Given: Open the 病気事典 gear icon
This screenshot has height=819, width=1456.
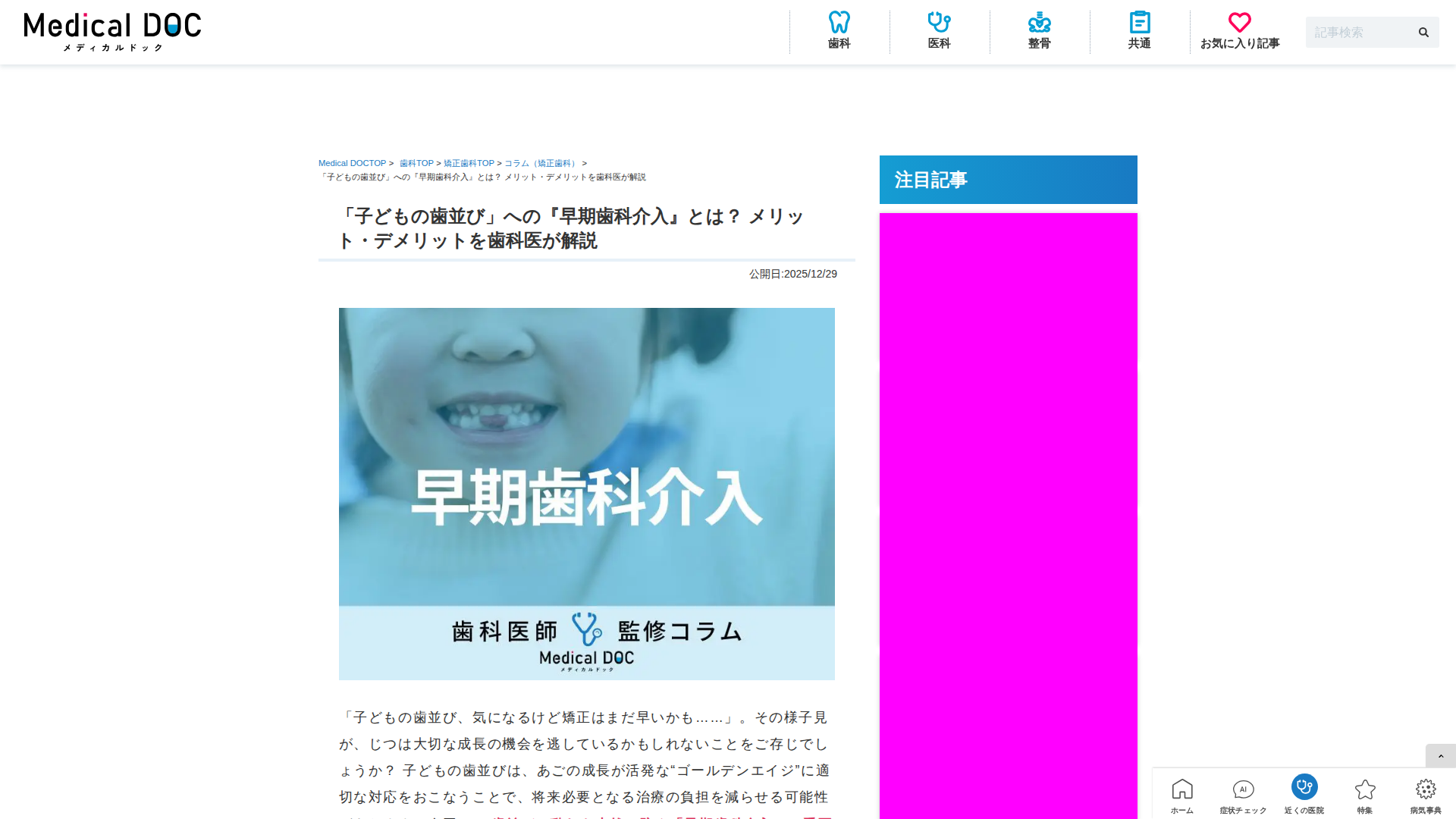Looking at the screenshot, I should click(1426, 789).
